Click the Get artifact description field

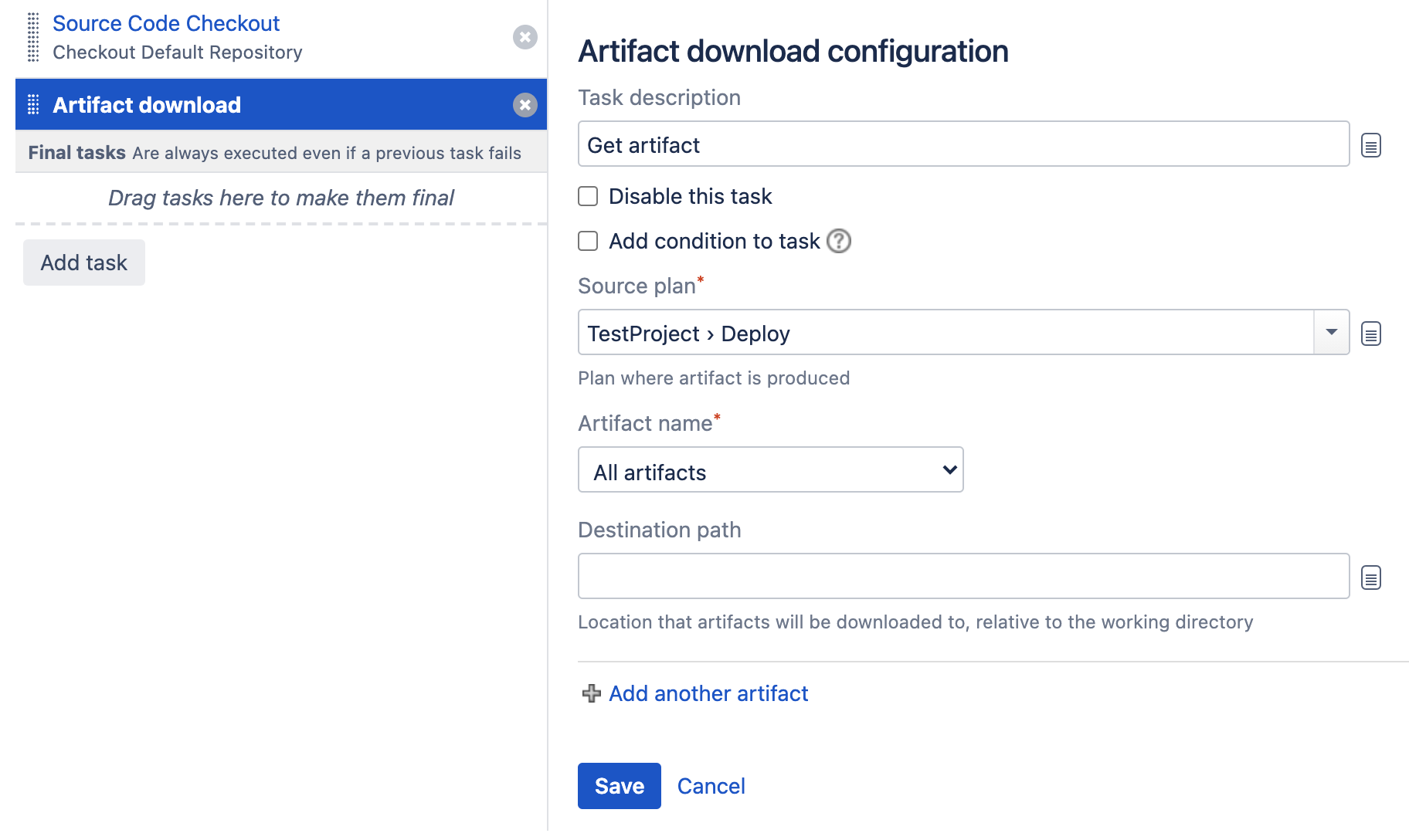963,144
